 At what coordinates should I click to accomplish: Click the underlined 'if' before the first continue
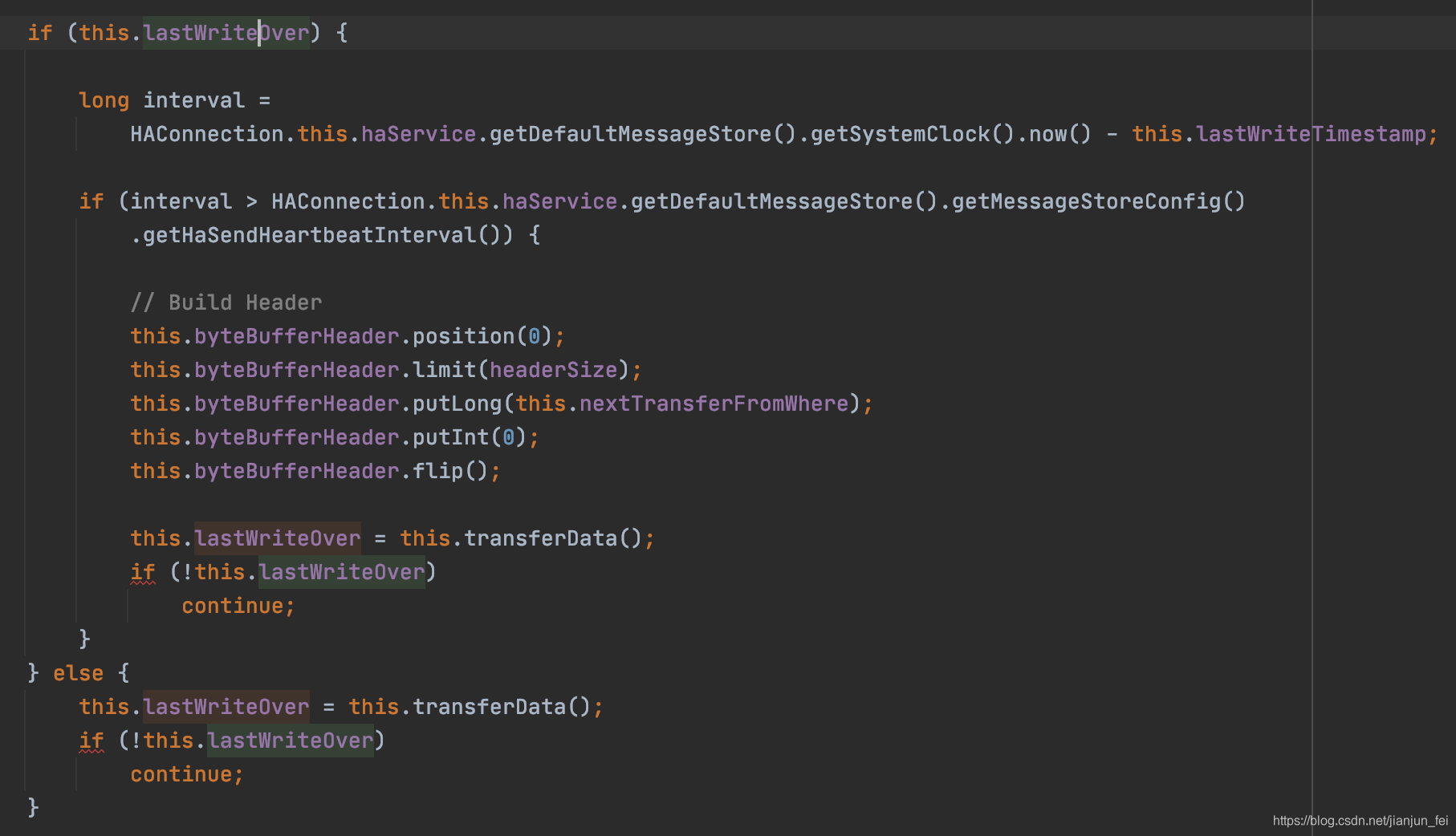pos(143,572)
